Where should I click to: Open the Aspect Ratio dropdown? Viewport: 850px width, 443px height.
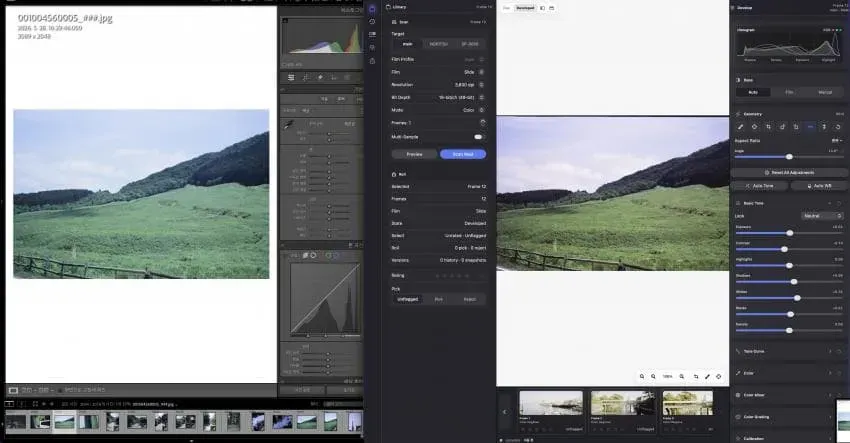(838, 140)
